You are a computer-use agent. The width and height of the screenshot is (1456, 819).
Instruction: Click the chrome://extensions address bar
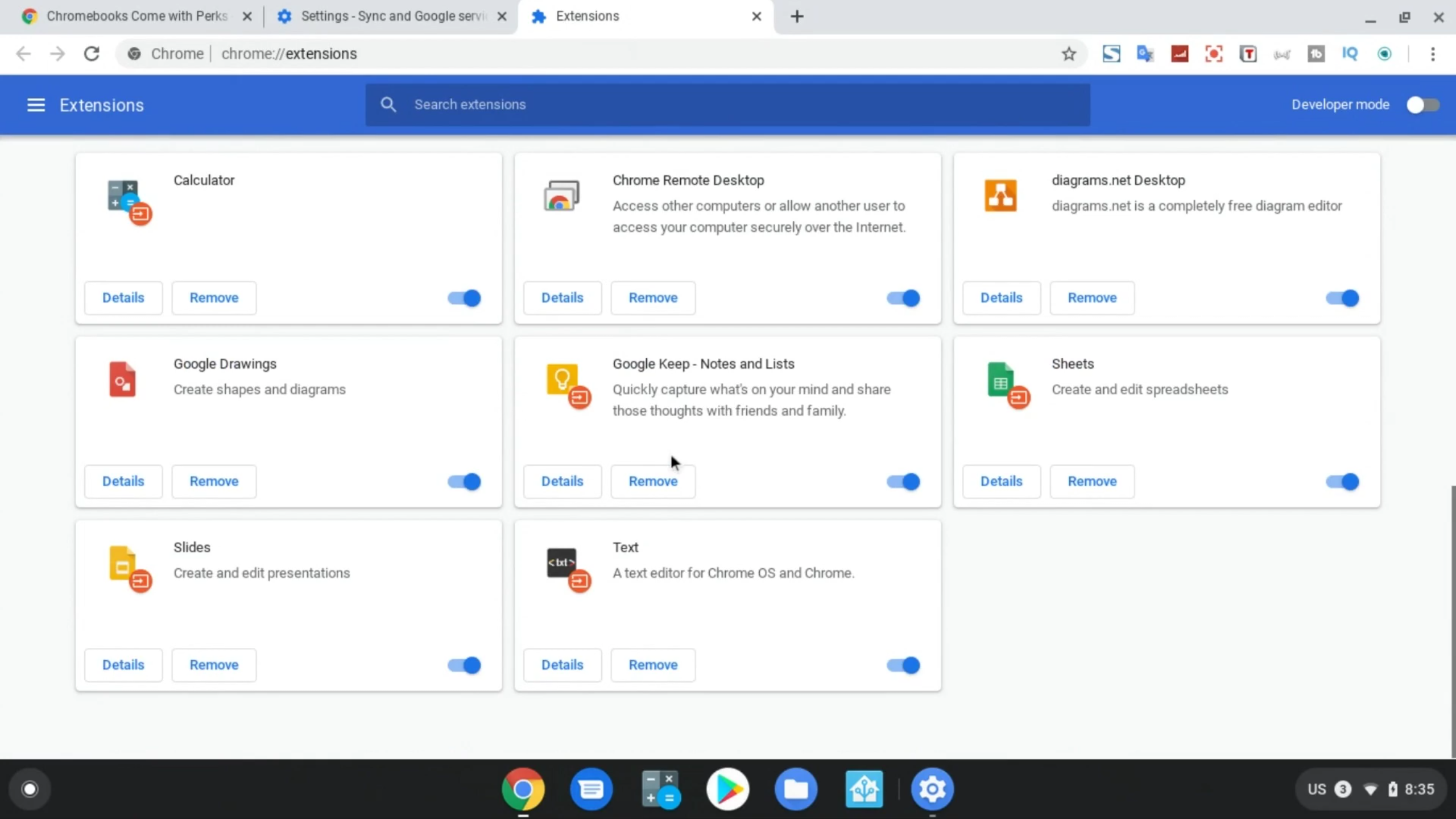(x=602, y=54)
